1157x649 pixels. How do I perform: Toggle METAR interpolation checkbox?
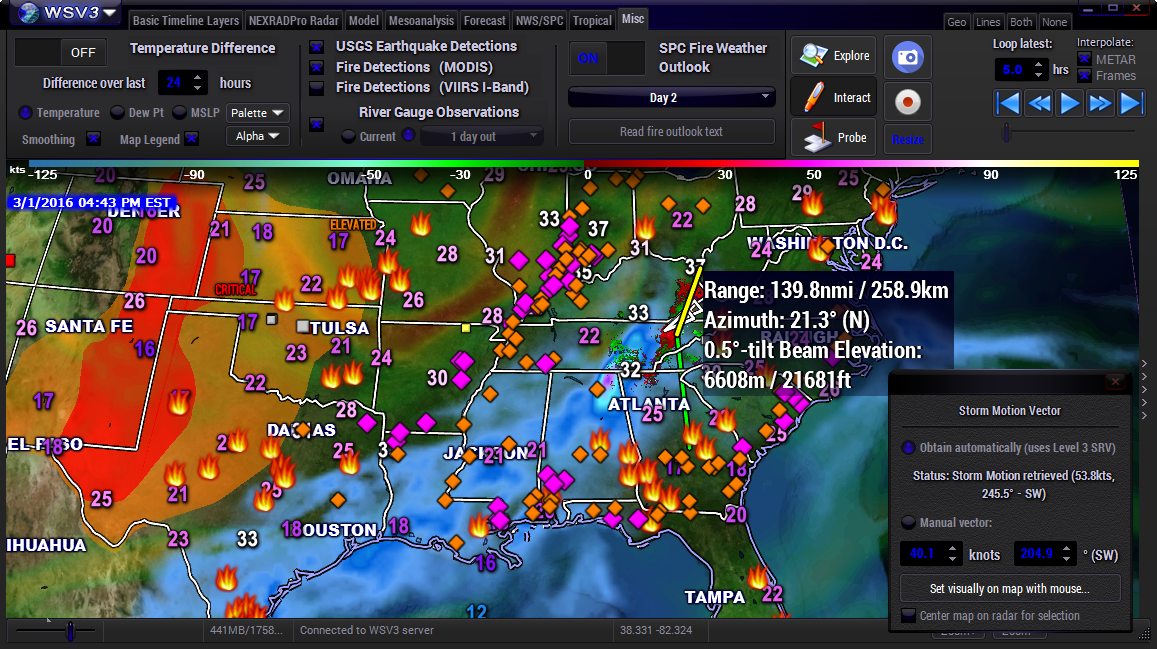(1084, 59)
